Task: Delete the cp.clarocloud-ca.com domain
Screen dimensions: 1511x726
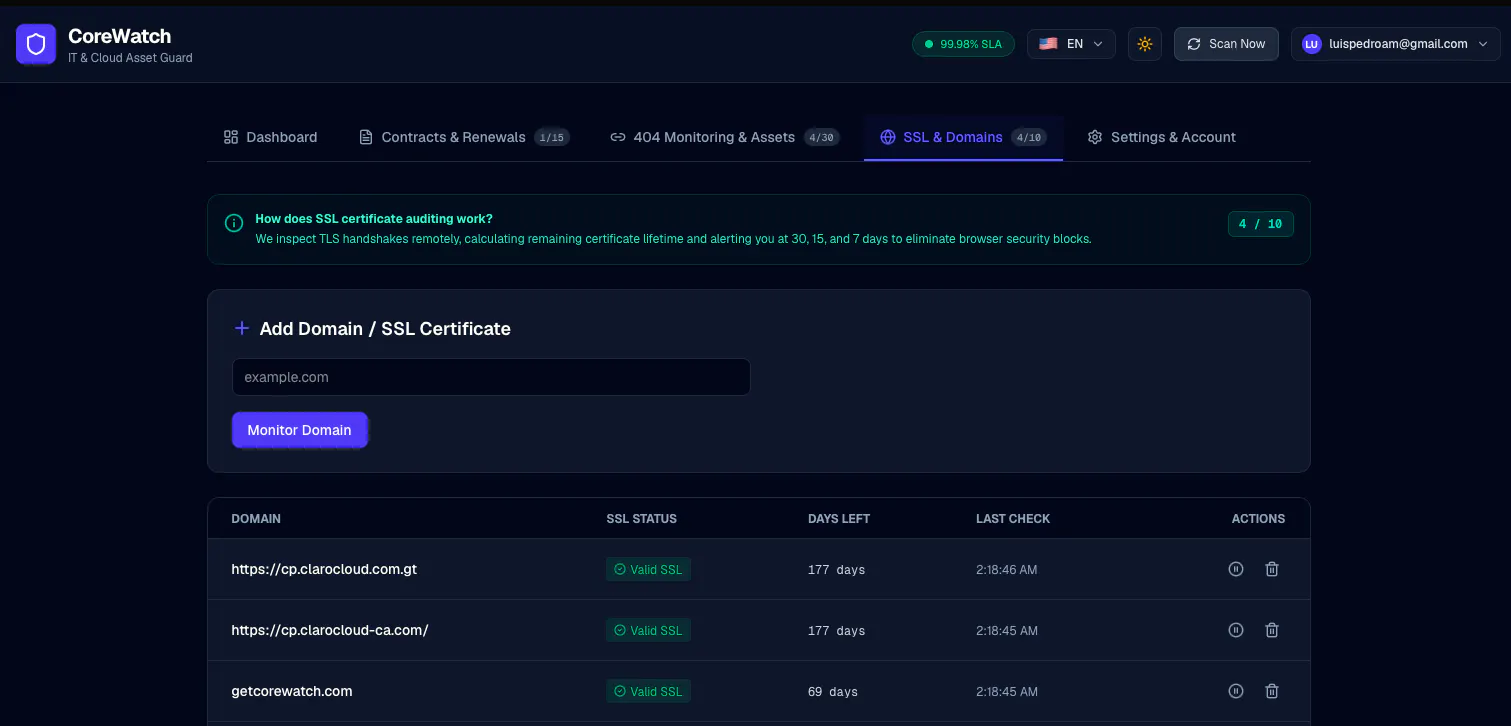Action: (x=1272, y=630)
